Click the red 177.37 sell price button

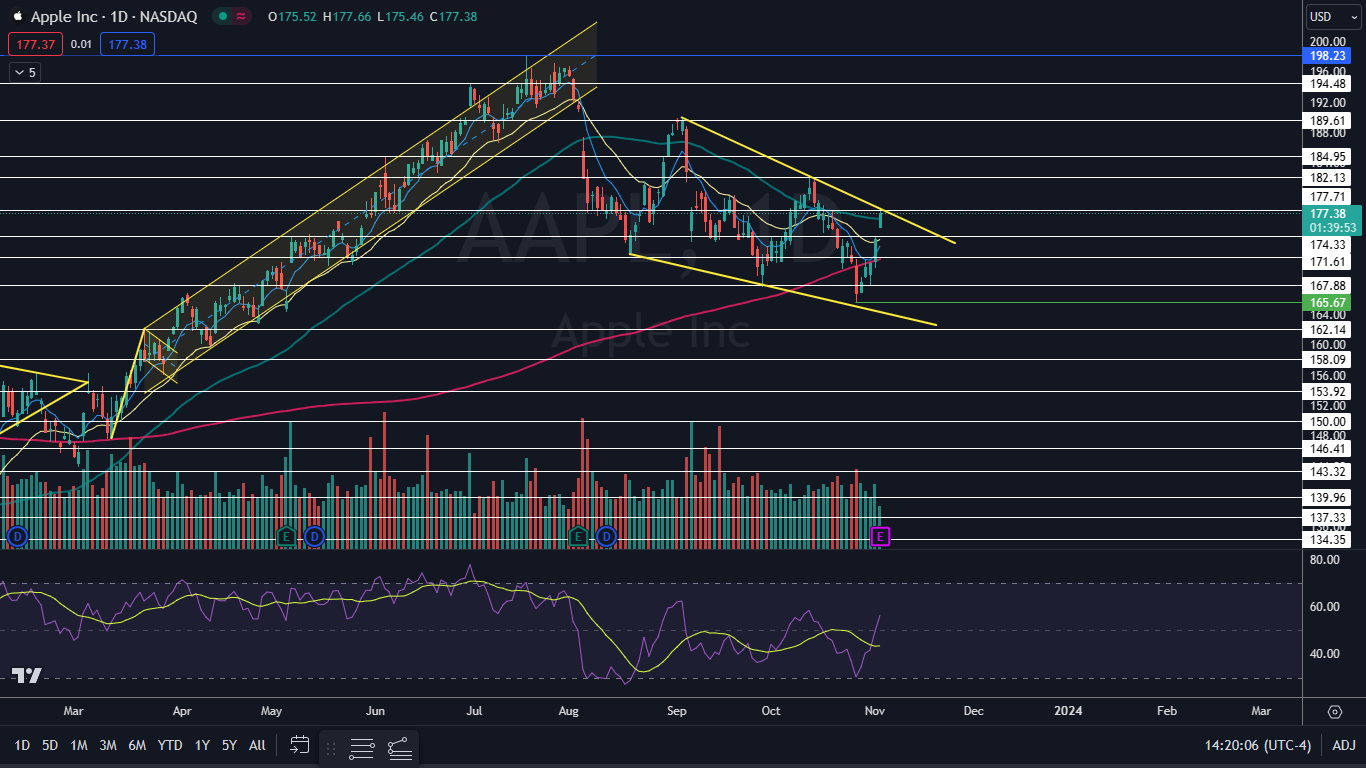(36, 44)
